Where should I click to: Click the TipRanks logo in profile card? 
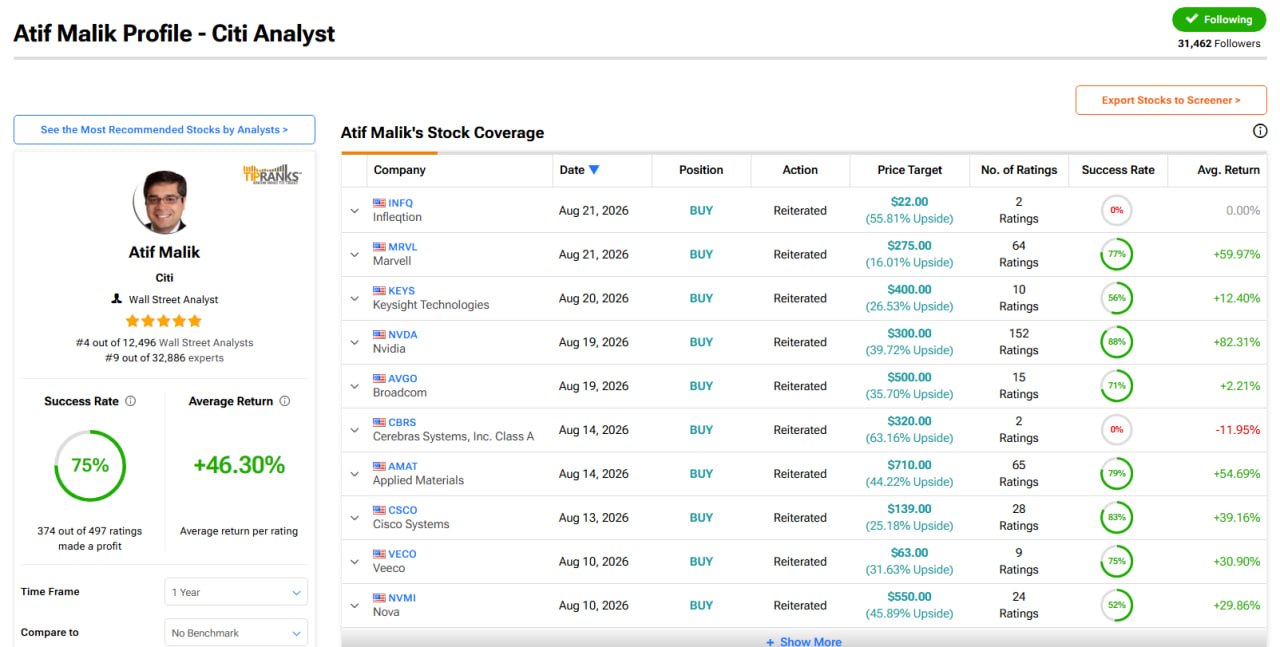tap(272, 174)
